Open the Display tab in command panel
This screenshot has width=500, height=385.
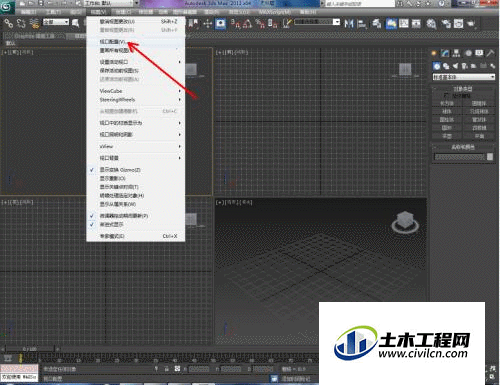click(479, 53)
